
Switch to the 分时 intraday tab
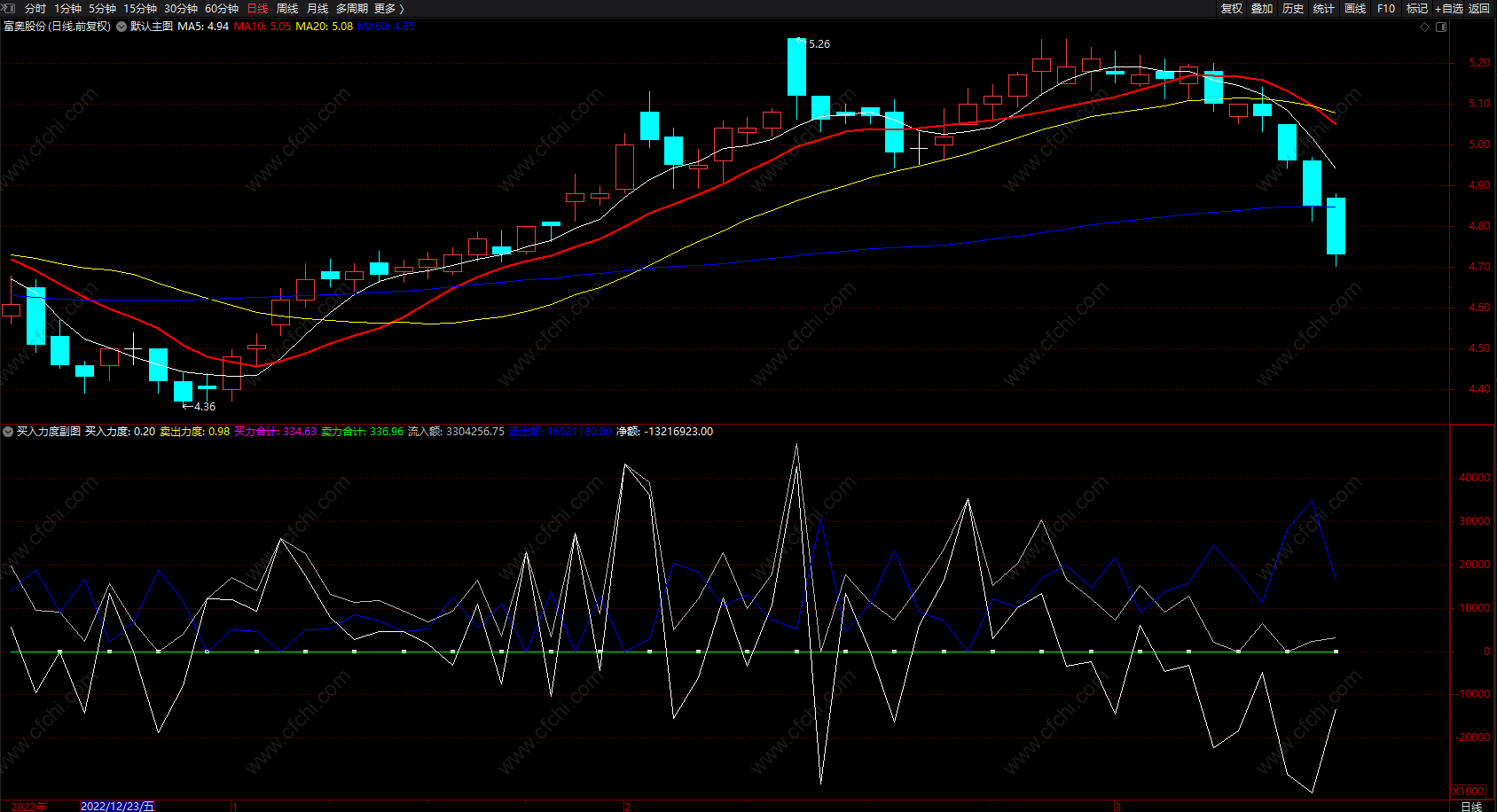[x=35, y=8]
